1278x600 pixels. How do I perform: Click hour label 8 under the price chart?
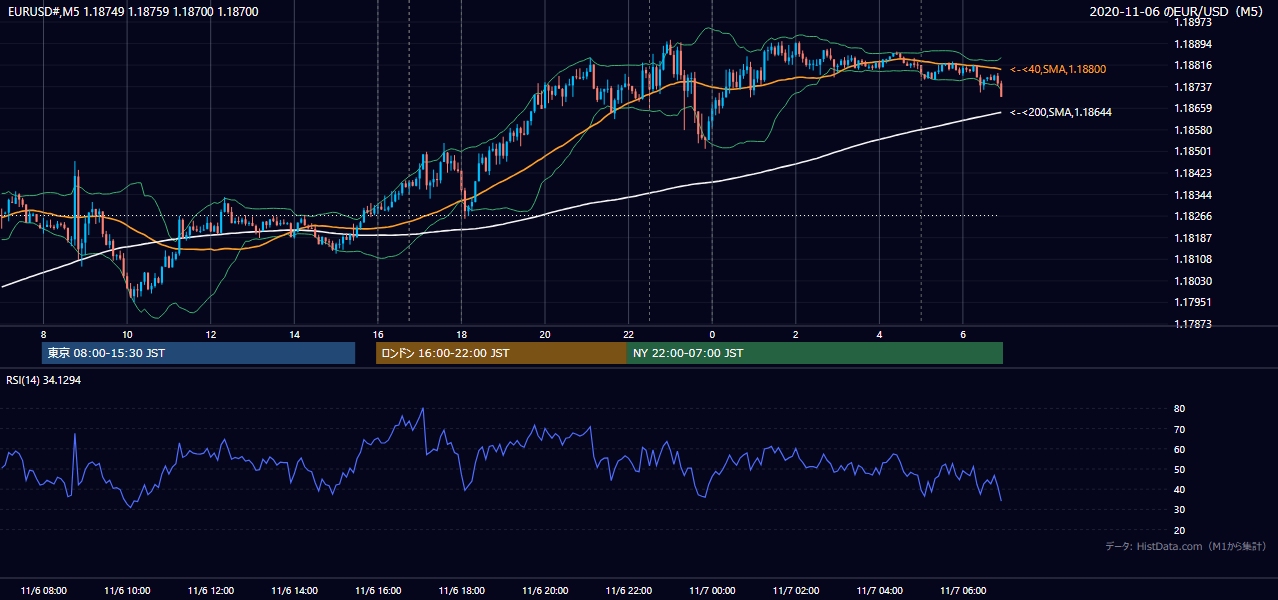click(x=43, y=334)
